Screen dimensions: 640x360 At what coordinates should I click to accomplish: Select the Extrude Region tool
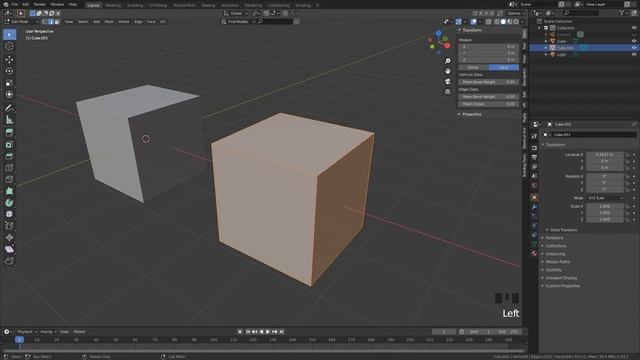pos(9,133)
